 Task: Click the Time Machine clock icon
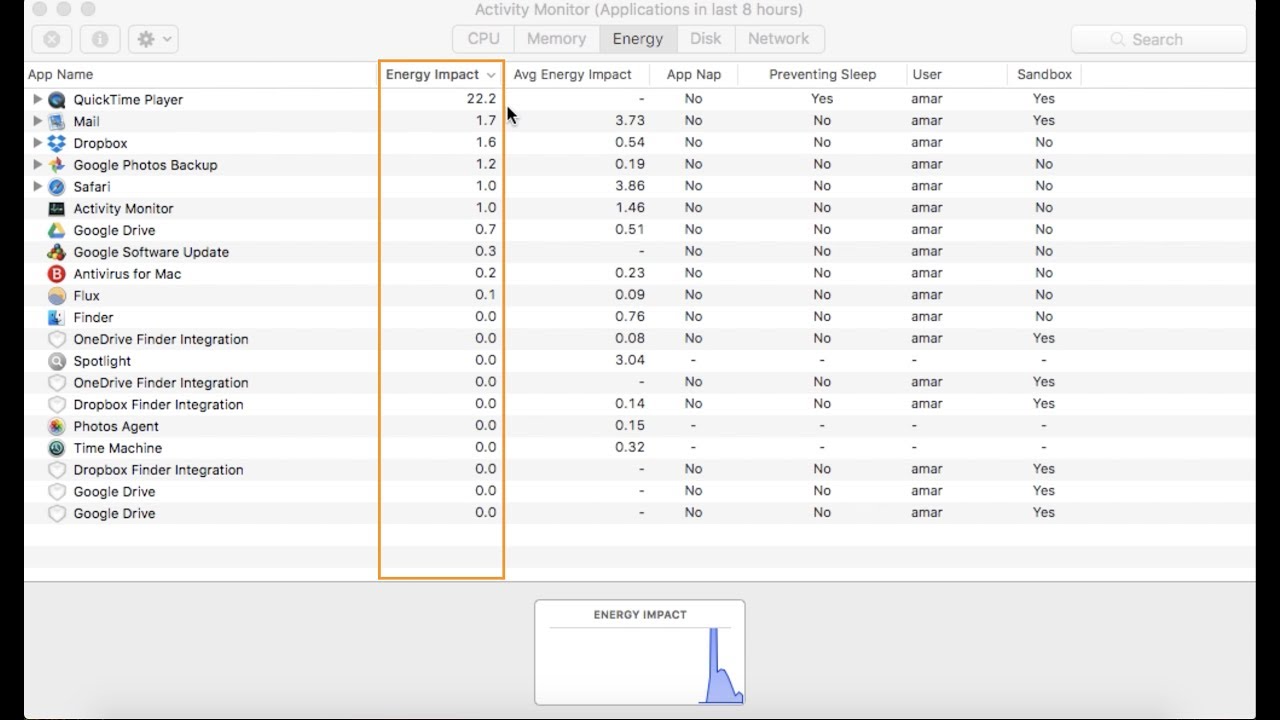57,449
